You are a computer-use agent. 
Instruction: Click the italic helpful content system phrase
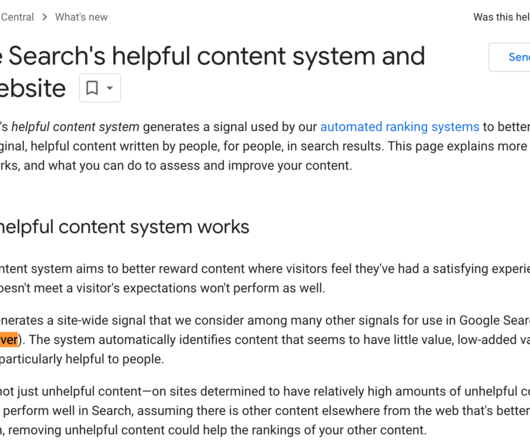point(75,127)
